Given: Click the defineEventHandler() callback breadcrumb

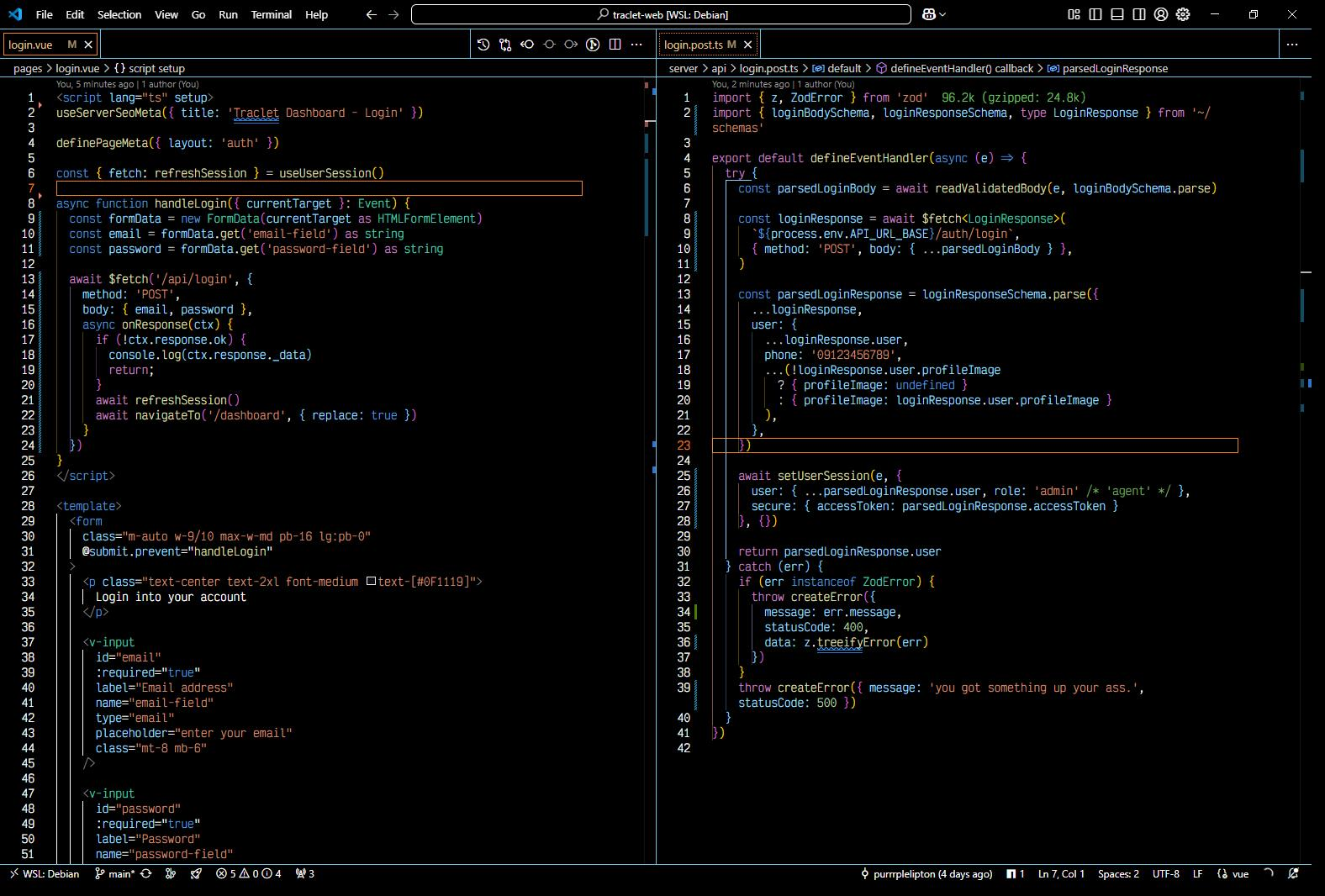Looking at the screenshot, I should point(955,69).
